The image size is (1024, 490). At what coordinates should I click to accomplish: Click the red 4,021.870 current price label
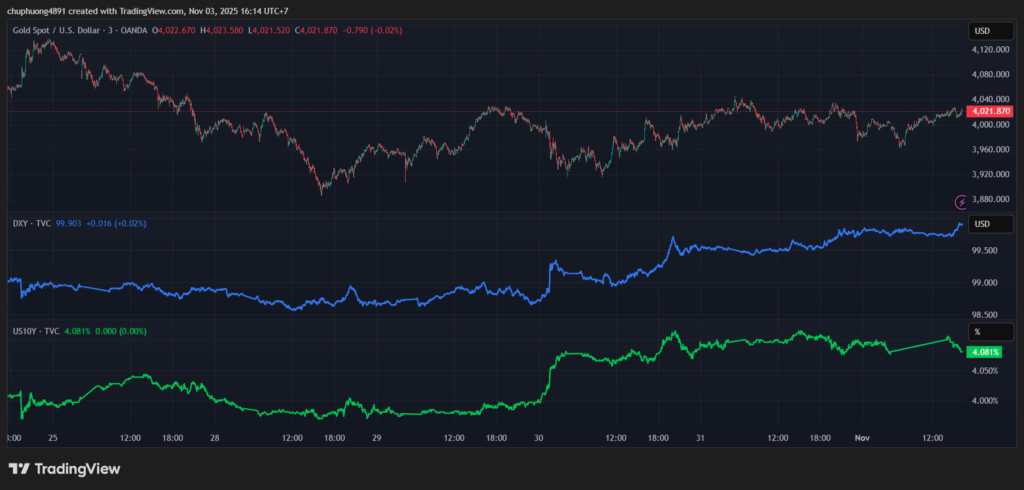[990, 111]
